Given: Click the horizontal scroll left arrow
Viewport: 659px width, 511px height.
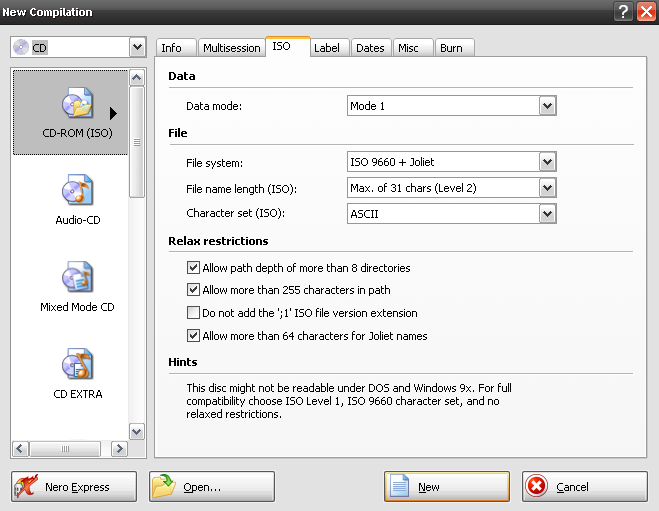Looking at the screenshot, I should pos(20,448).
